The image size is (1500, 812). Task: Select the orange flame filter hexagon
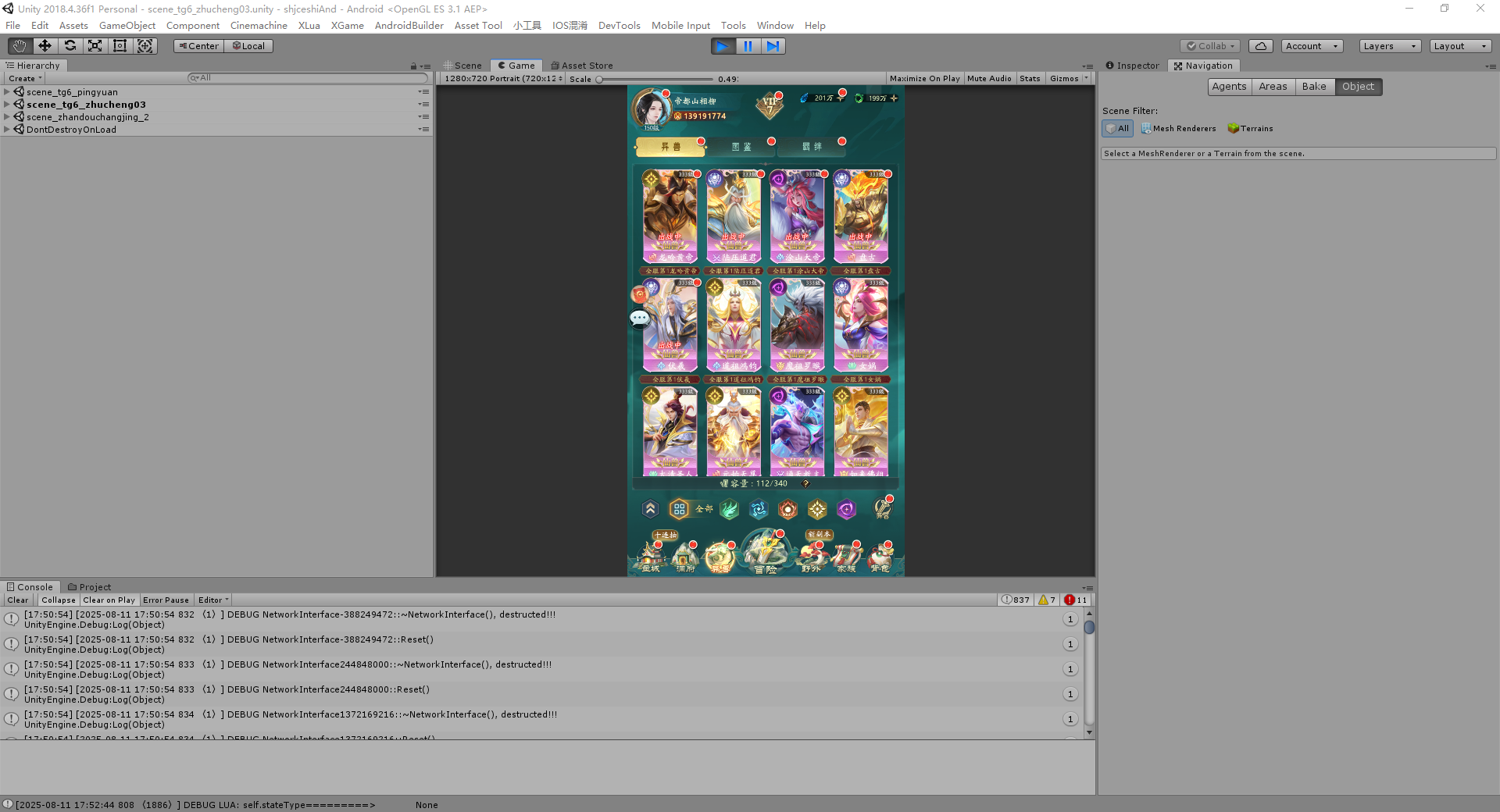tap(787, 509)
